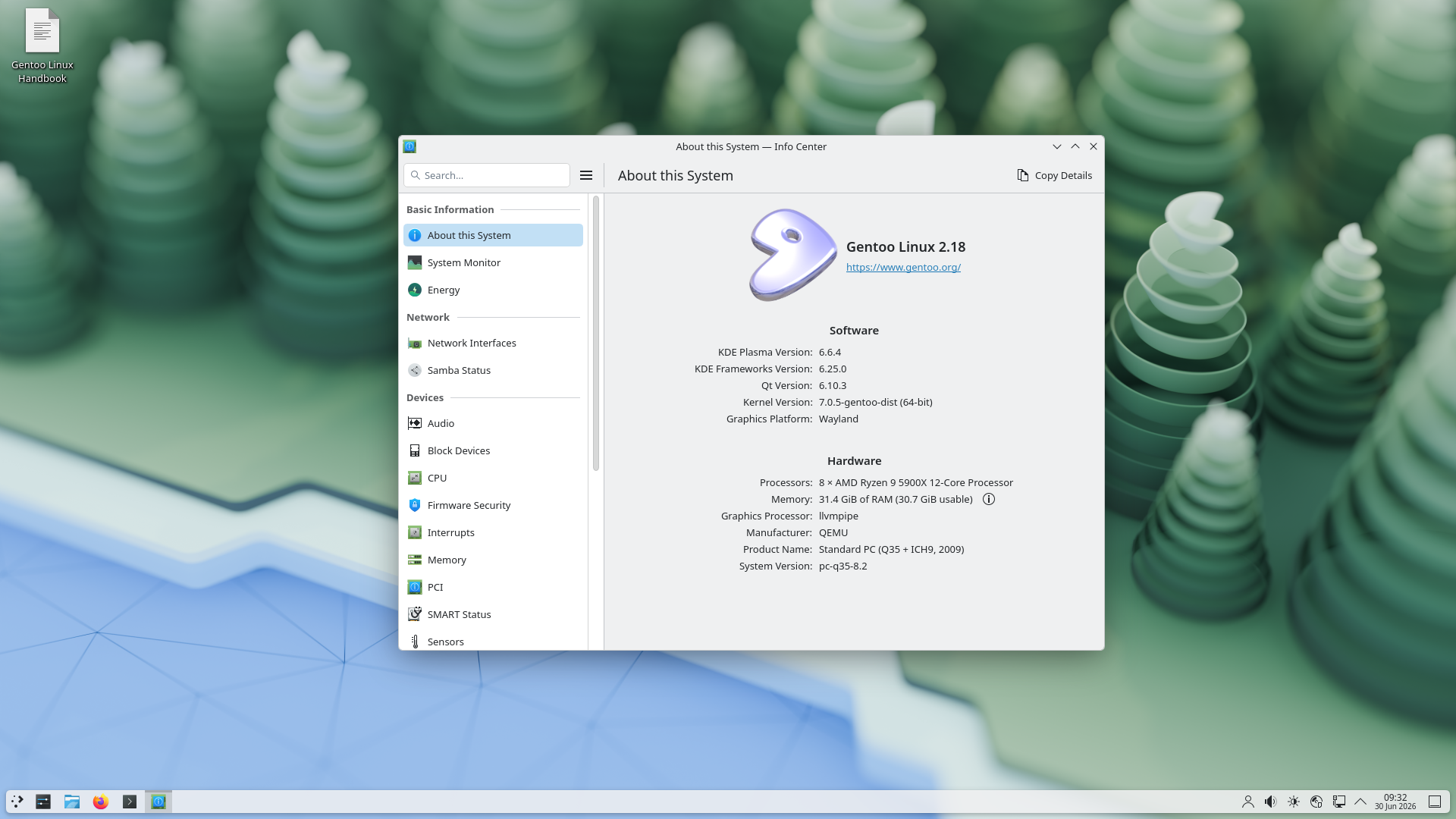Click the SMART Status sidebar icon
The image size is (1456, 819).
point(415,614)
